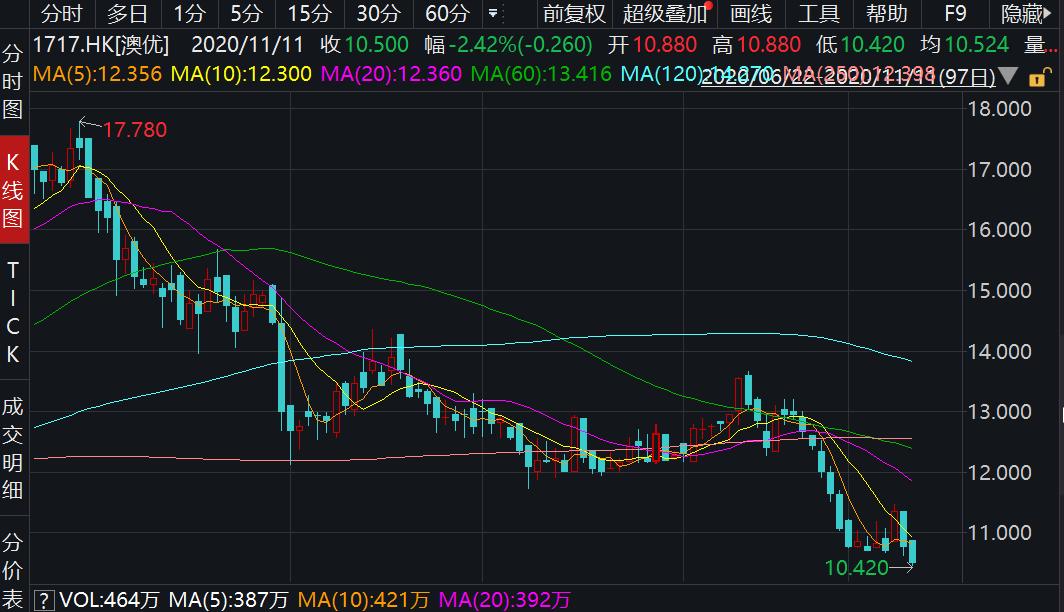1064x612 pixels.
Task: Open the TICK sidebar tab
Action: pyautogui.click(x=13, y=312)
